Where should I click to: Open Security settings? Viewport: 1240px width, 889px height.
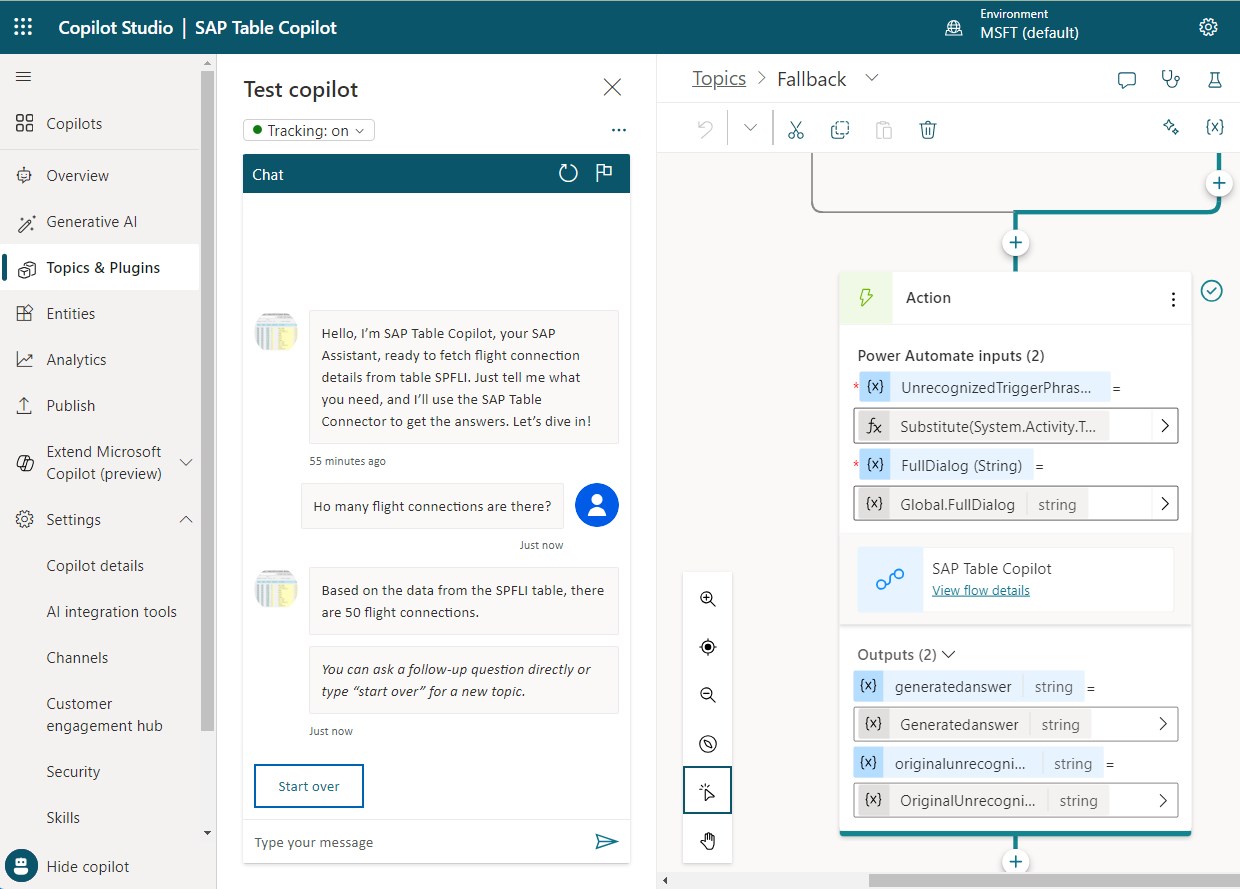pyautogui.click(x=73, y=772)
